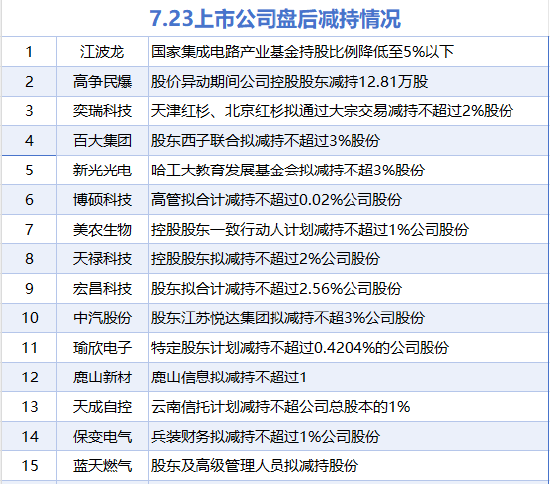Select the row number 5 cell
Image resolution: width=550 pixels, height=484 pixels.
[29, 170]
